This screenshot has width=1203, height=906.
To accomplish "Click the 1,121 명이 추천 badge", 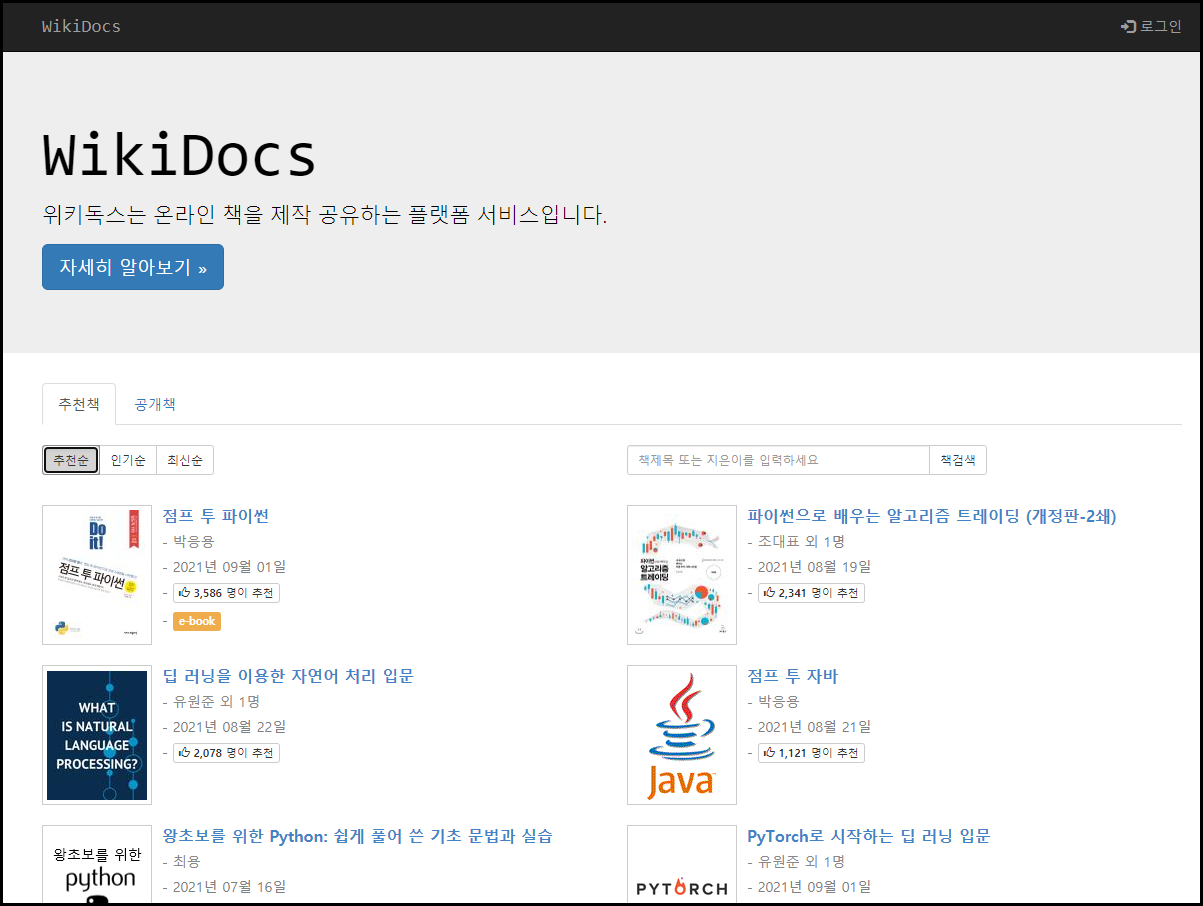I will 811,752.
